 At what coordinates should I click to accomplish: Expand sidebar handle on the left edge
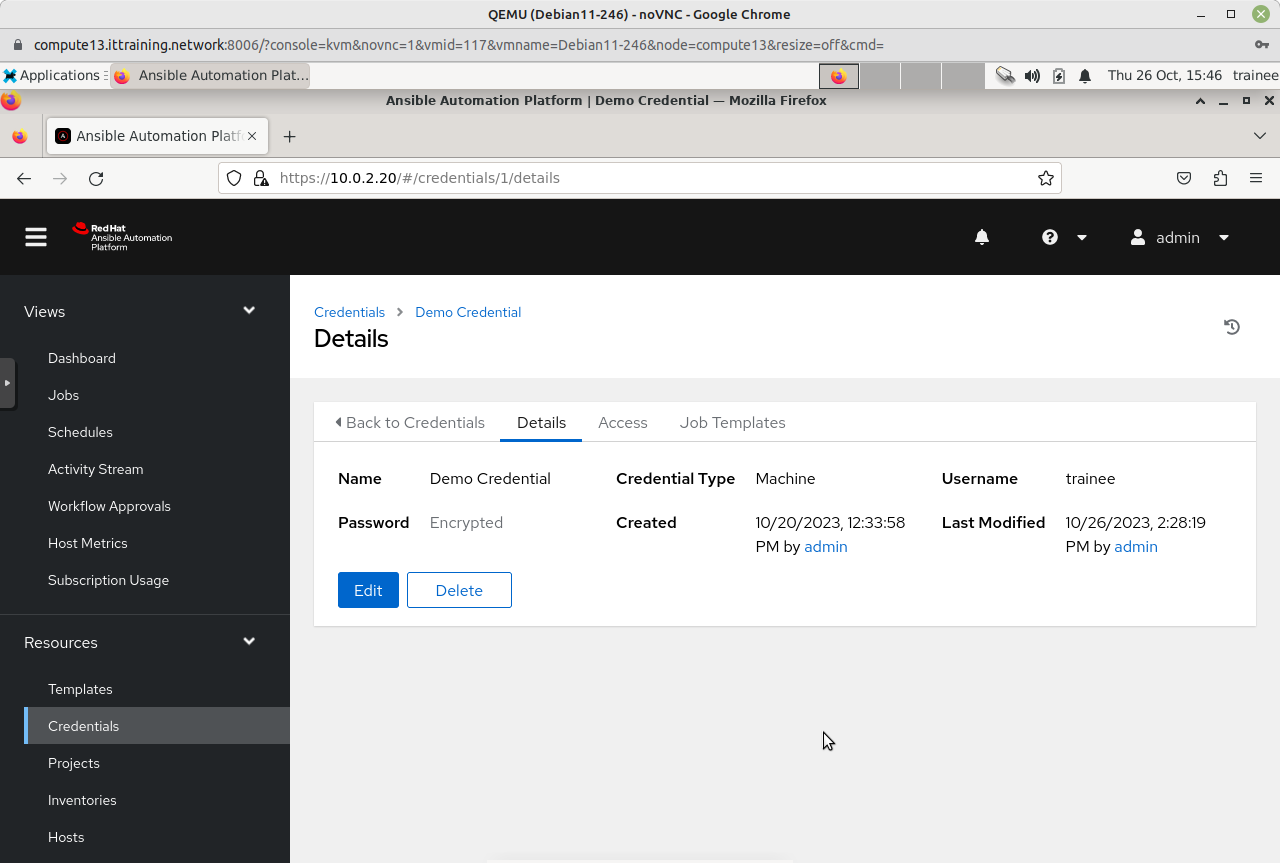(x=7, y=383)
